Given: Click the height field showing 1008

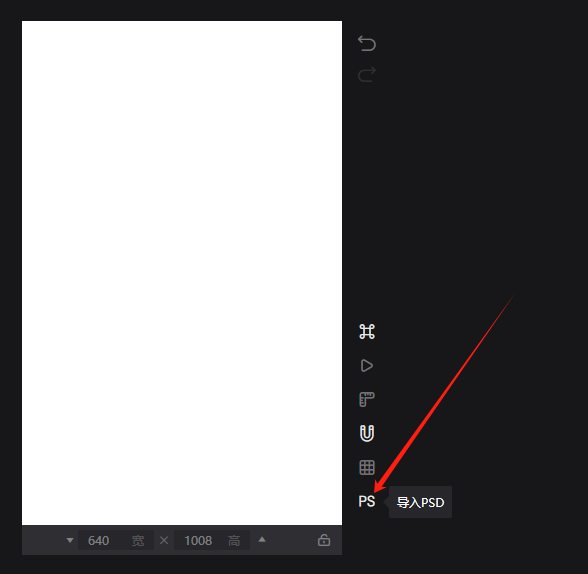Looking at the screenshot, I should 212,540.
